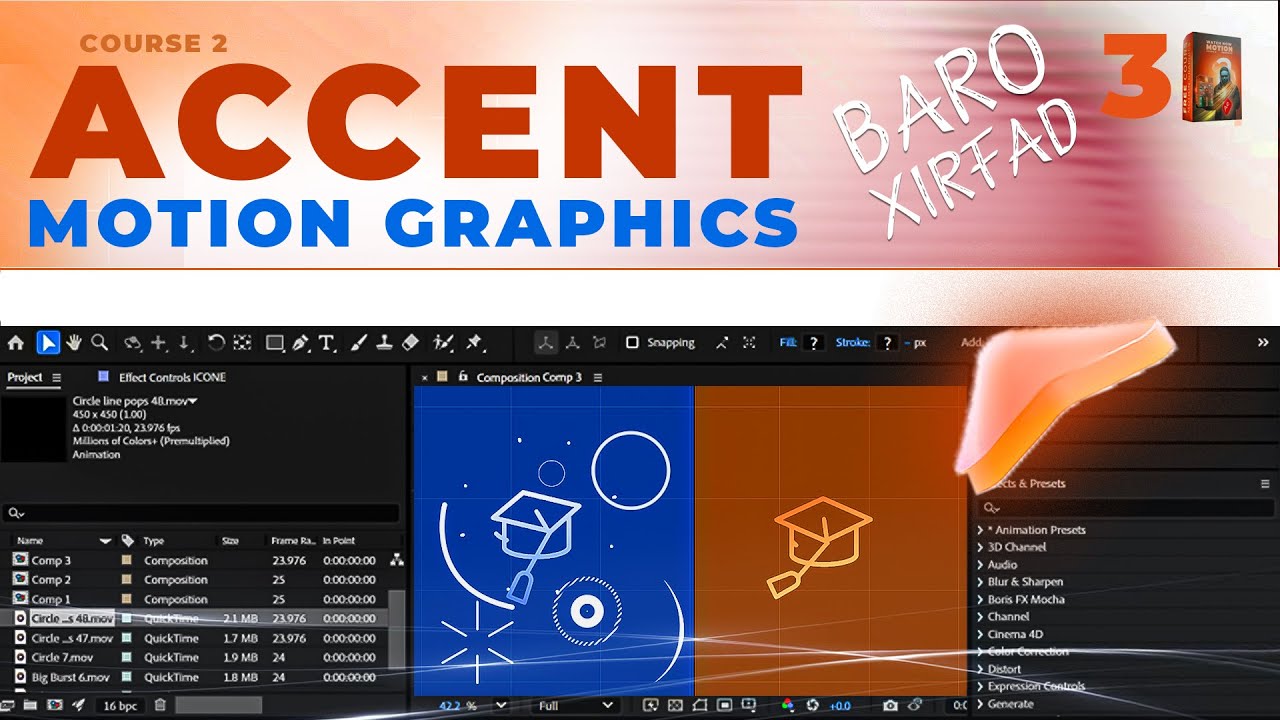Toggle the Snapping checkbox
The height and width of the screenshot is (720, 1280).
[632, 343]
